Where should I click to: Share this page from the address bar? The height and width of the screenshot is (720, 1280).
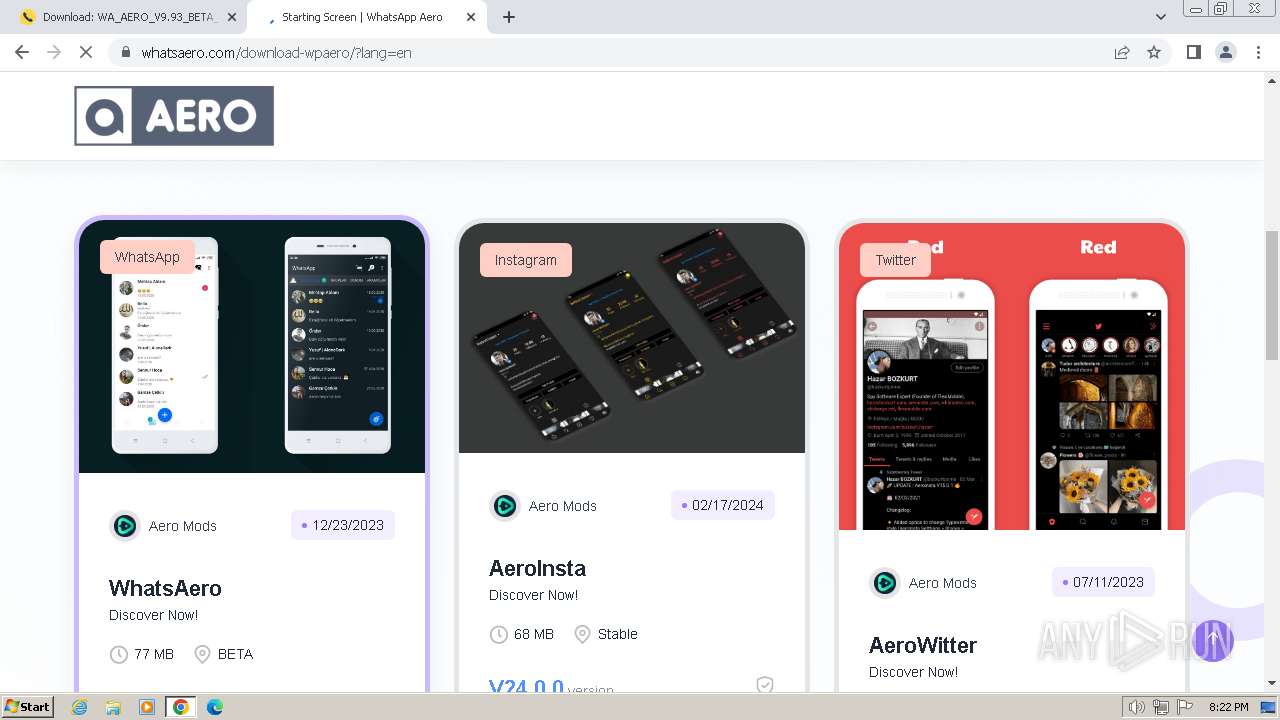(x=1122, y=52)
